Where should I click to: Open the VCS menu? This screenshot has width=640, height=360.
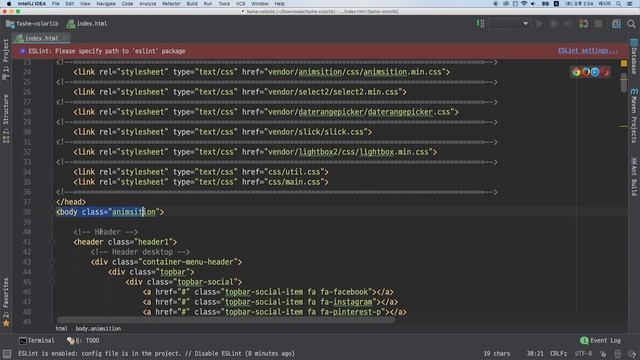point(240,4)
